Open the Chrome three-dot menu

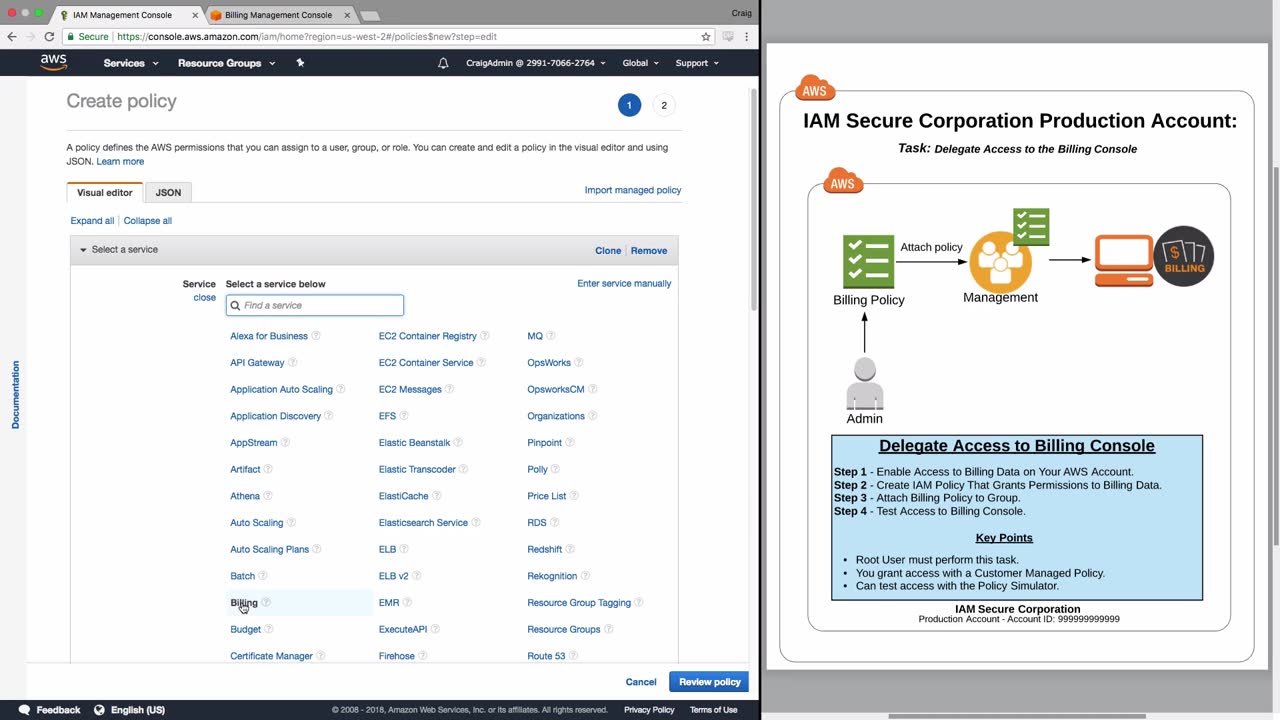(x=746, y=36)
